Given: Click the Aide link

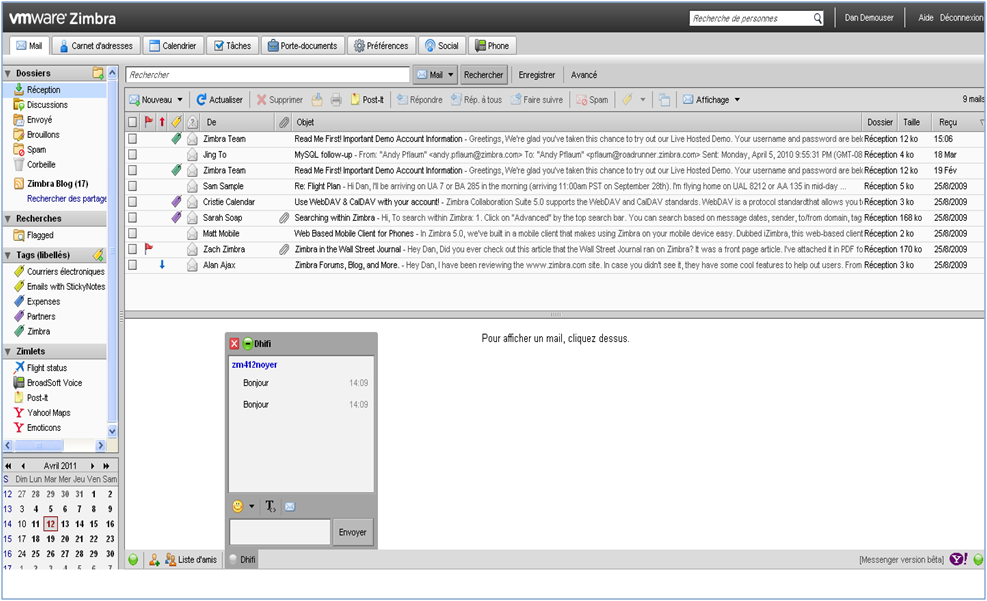Looking at the screenshot, I should click(x=925, y=18).
